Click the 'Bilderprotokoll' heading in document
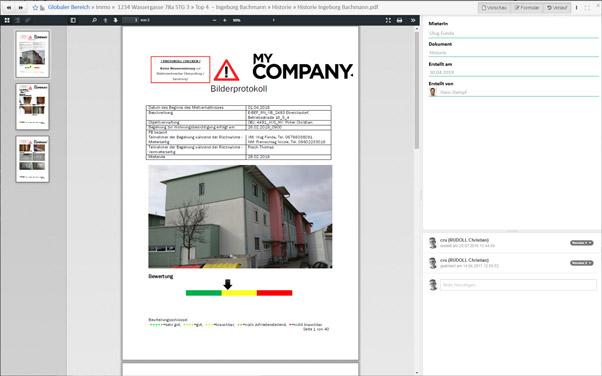Viewport: 602px width, 376px height. (x=239, y=89)
